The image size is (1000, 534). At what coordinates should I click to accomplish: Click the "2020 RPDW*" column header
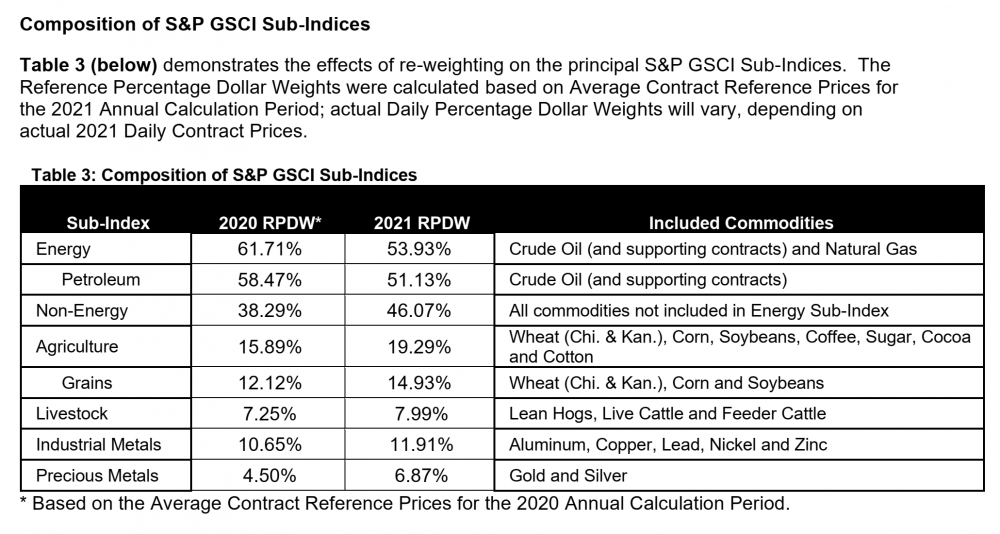pyautogui.click(x=267, y=223)
